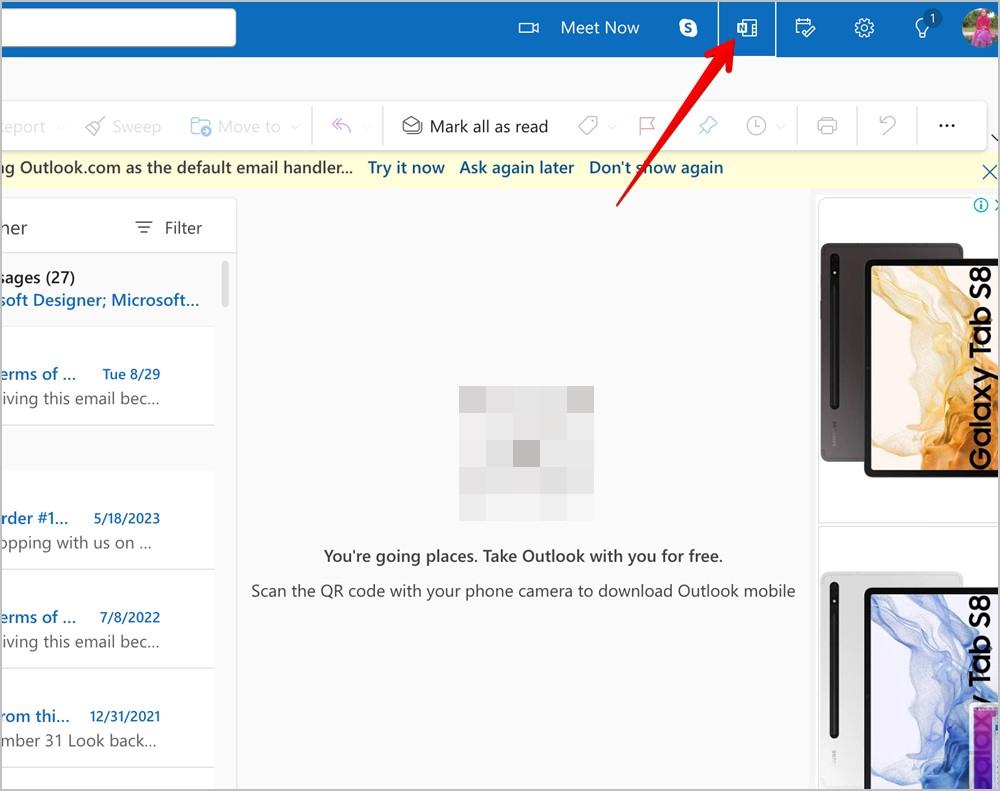The image size is (1000, 791).
Task: Click the Sweep broom icon
Action: 95,126
